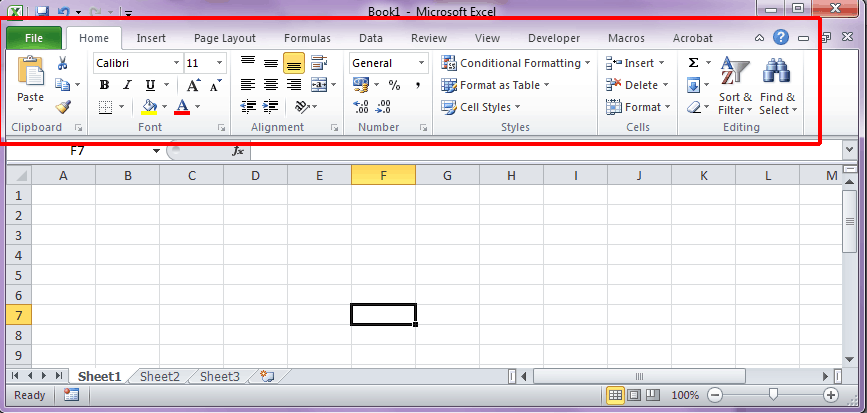This screenshot has width=867, height=413.
Task: Apply Comma Style
Action: tap(418, 85)
